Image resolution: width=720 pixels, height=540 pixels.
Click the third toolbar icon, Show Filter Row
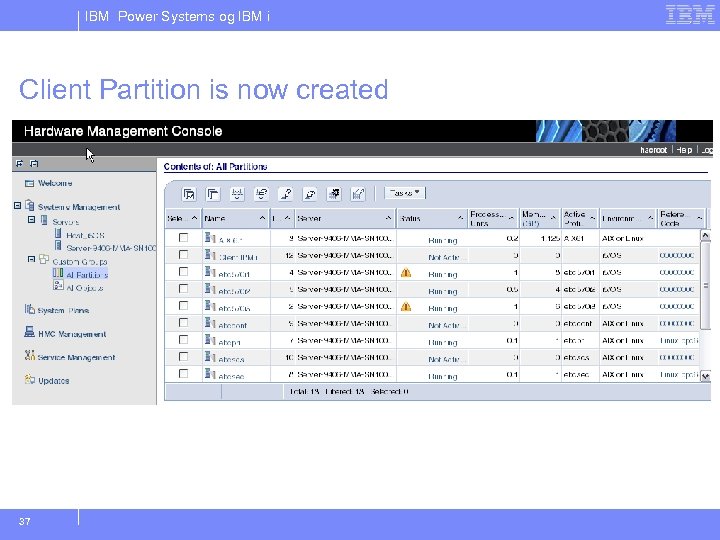[x=237, y=194]
